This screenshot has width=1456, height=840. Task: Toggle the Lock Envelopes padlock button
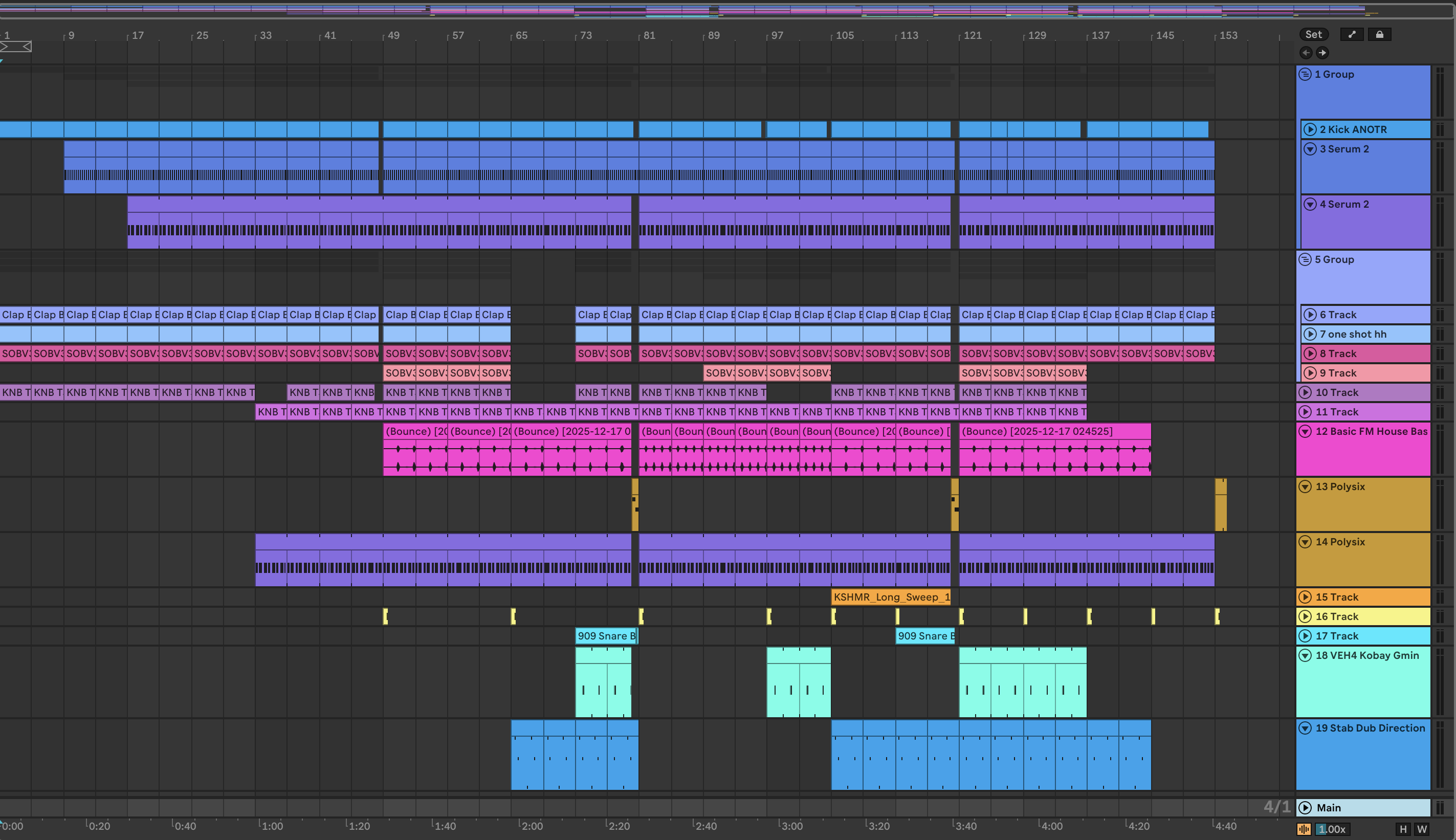(1379, 35)
